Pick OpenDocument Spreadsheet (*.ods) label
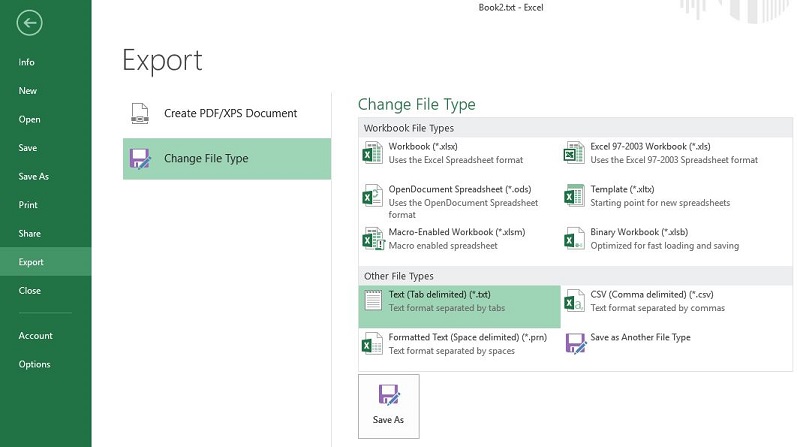 (x=459, y=189)
